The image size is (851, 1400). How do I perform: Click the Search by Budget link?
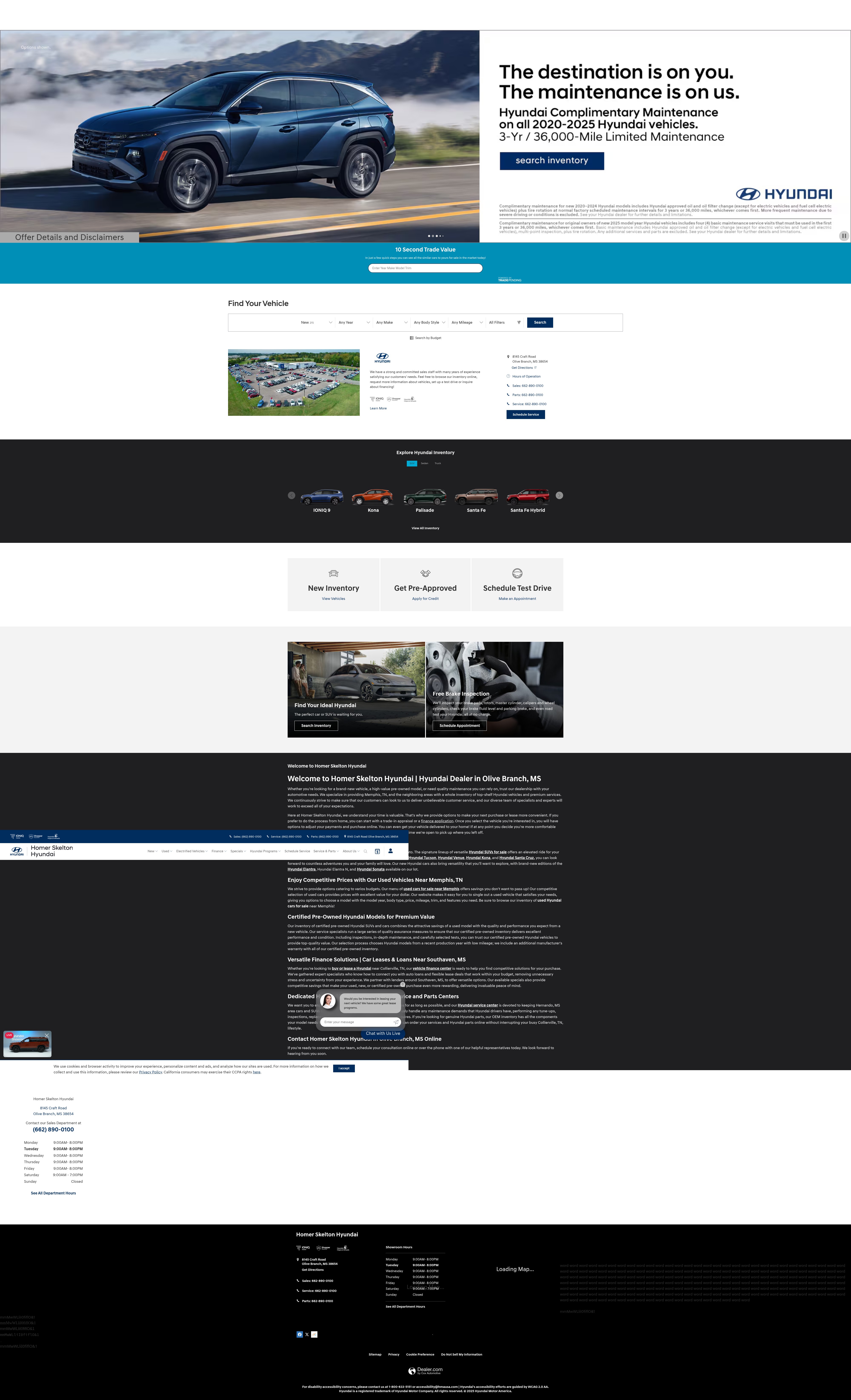coord(425,338)
